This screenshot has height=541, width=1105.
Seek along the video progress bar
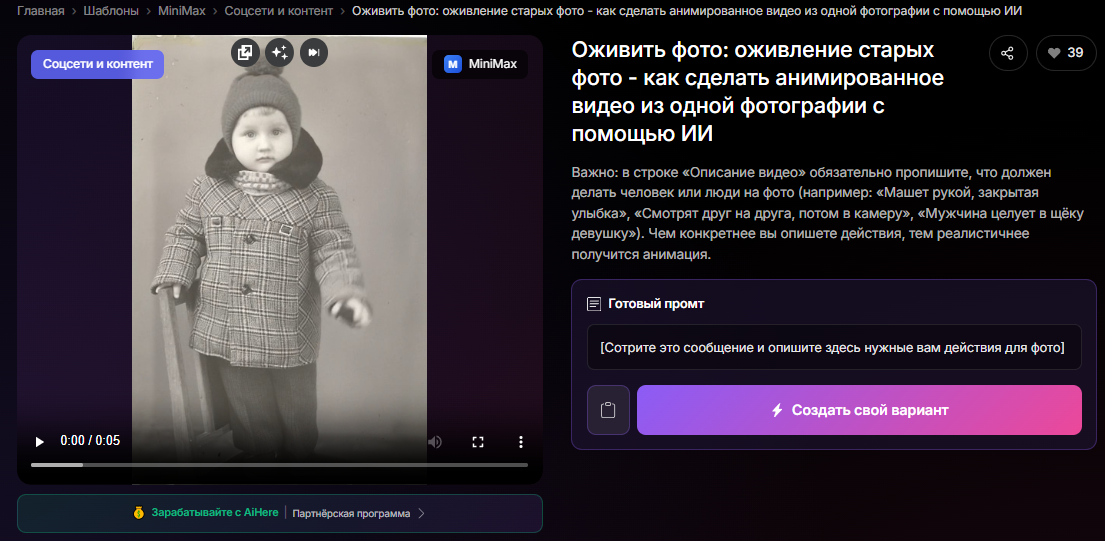point(279,465)
